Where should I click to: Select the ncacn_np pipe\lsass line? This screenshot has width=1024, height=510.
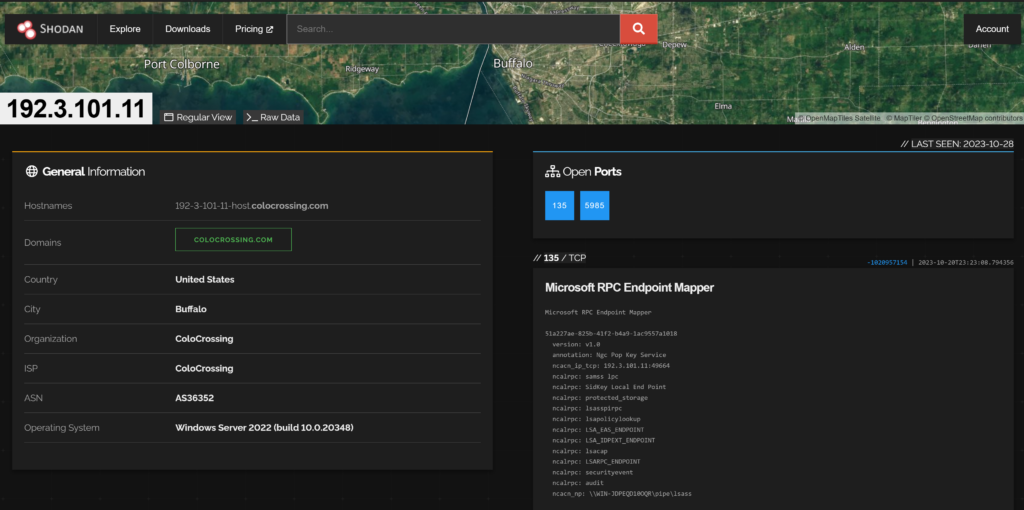[x=622, y=494]
